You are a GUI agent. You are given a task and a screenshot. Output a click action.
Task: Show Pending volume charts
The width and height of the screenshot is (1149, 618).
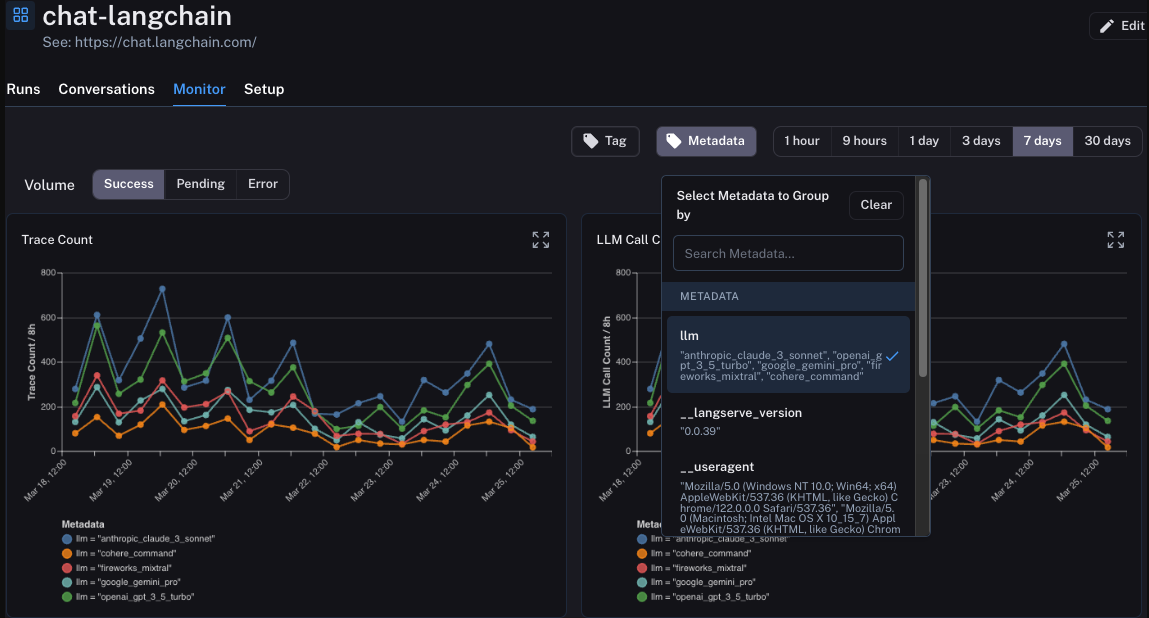coord(200,184)
